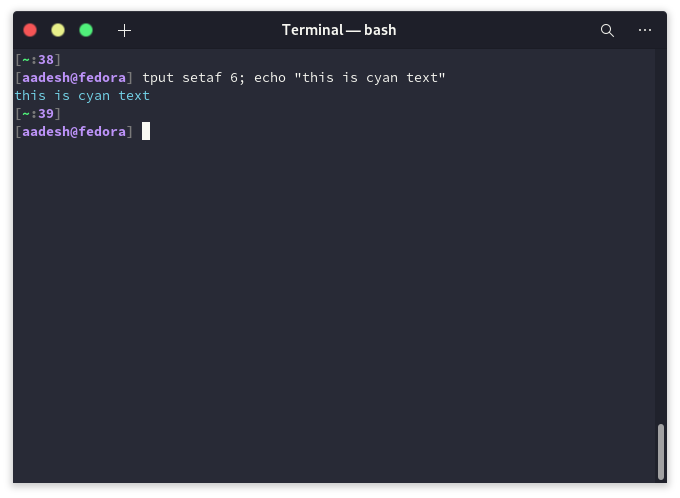Click the "Terminal — bash" window title
The width and height of the screenshot is (680, 498).
click(339, 30)
